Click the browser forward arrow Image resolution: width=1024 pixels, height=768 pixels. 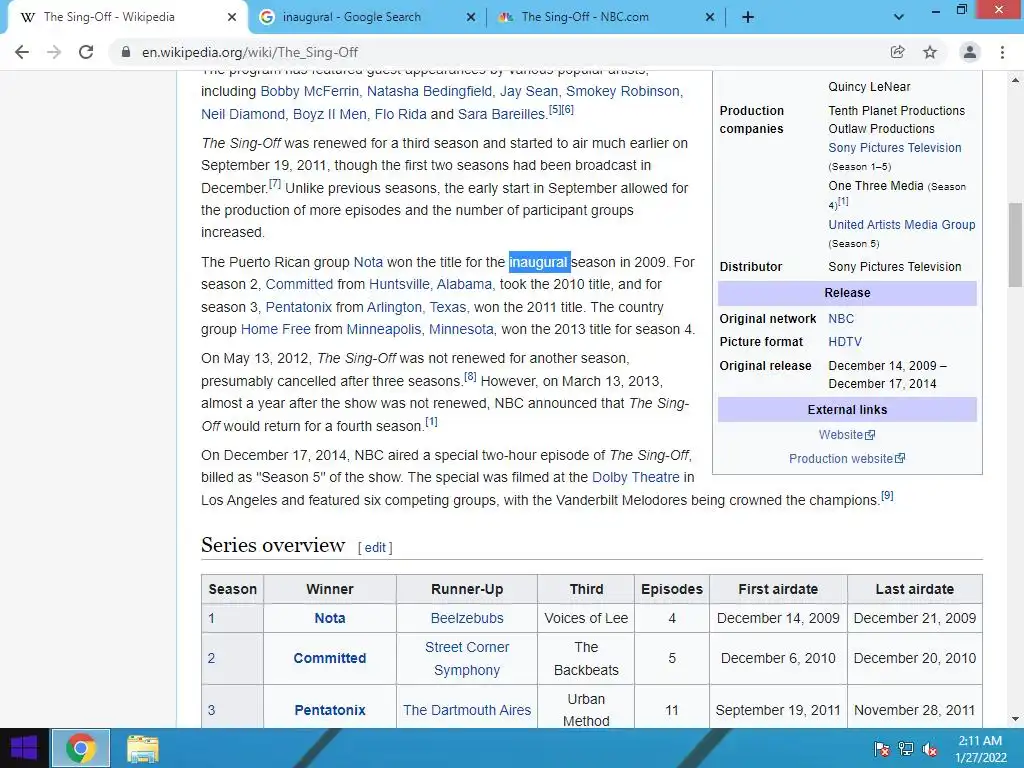pos(54,52)
